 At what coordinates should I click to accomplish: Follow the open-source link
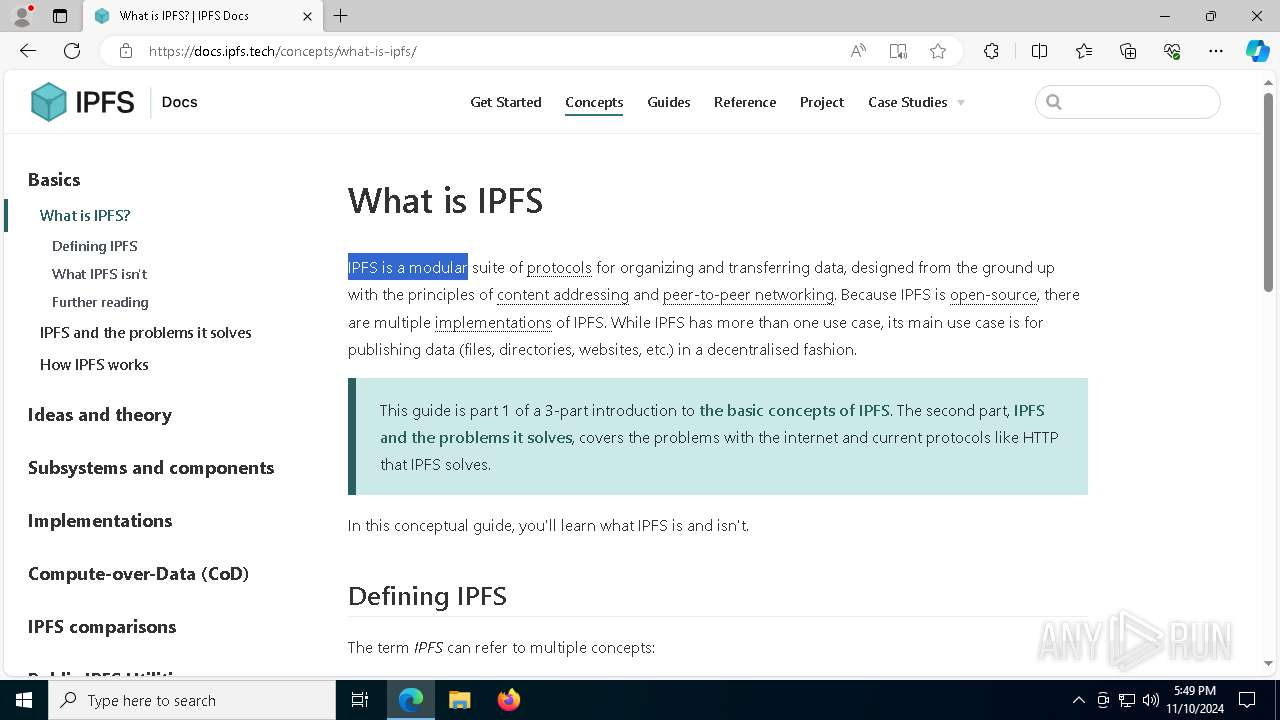point(993,295)
